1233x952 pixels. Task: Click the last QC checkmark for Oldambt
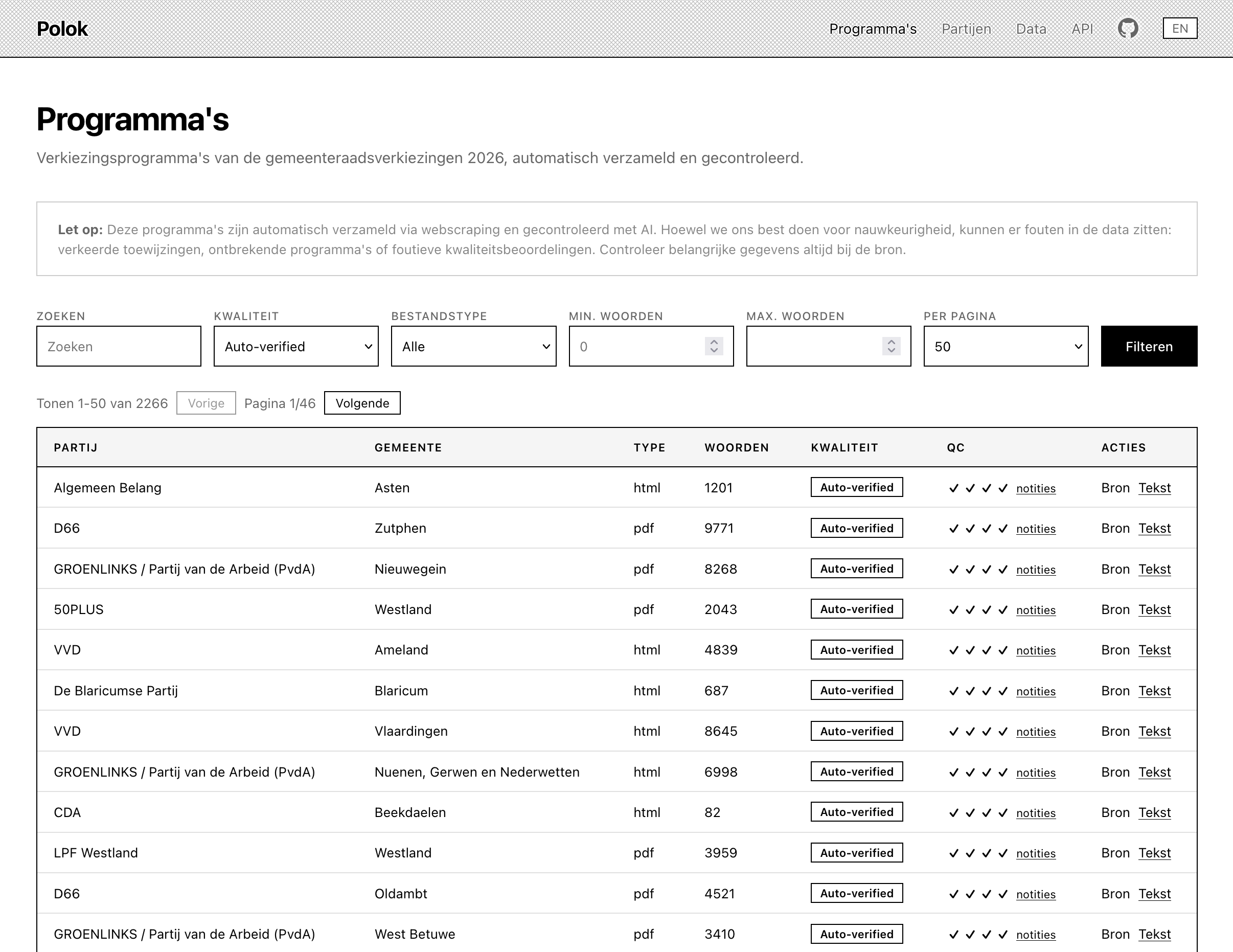[1002, 894]
